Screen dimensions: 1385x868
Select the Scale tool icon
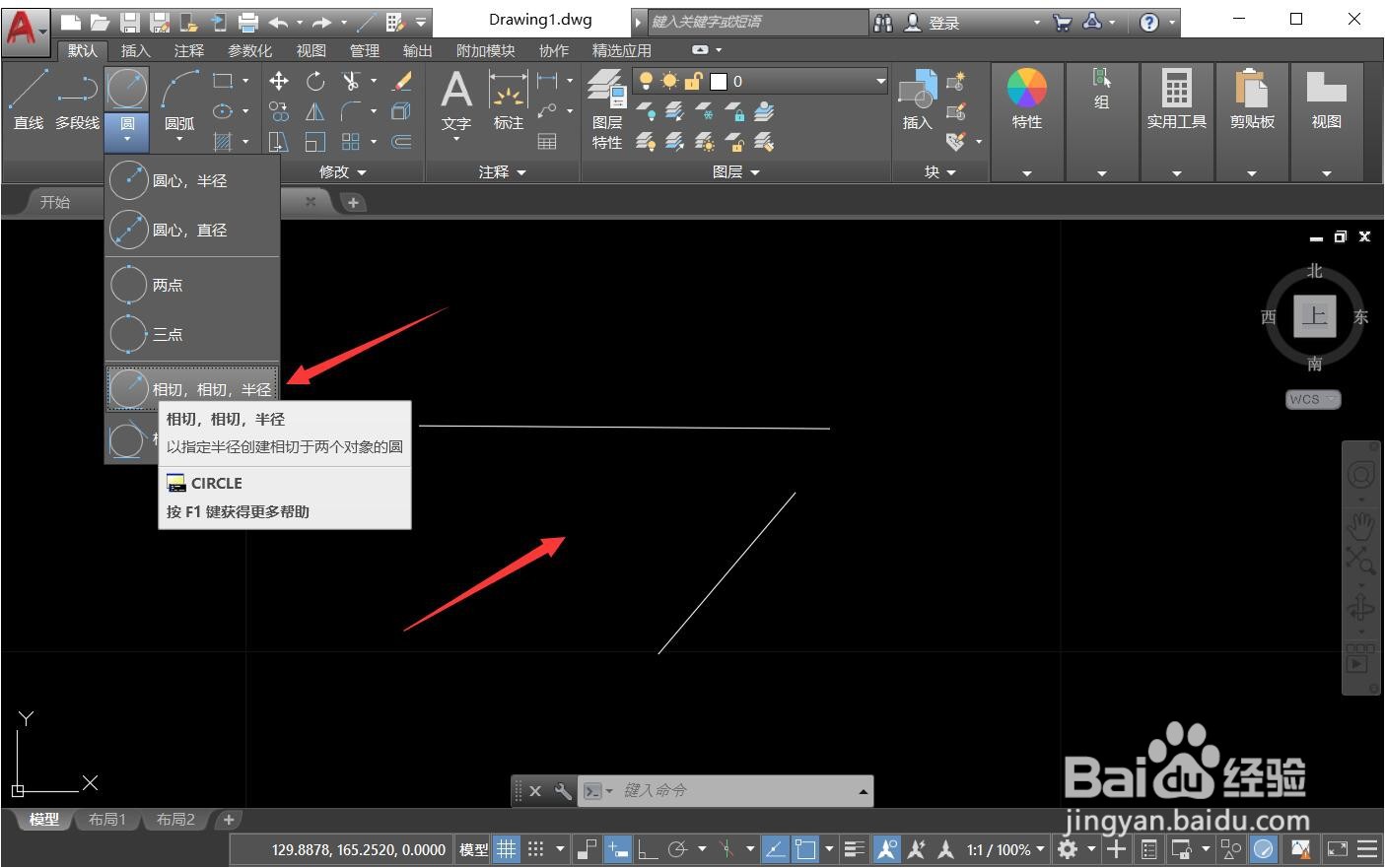314,142
